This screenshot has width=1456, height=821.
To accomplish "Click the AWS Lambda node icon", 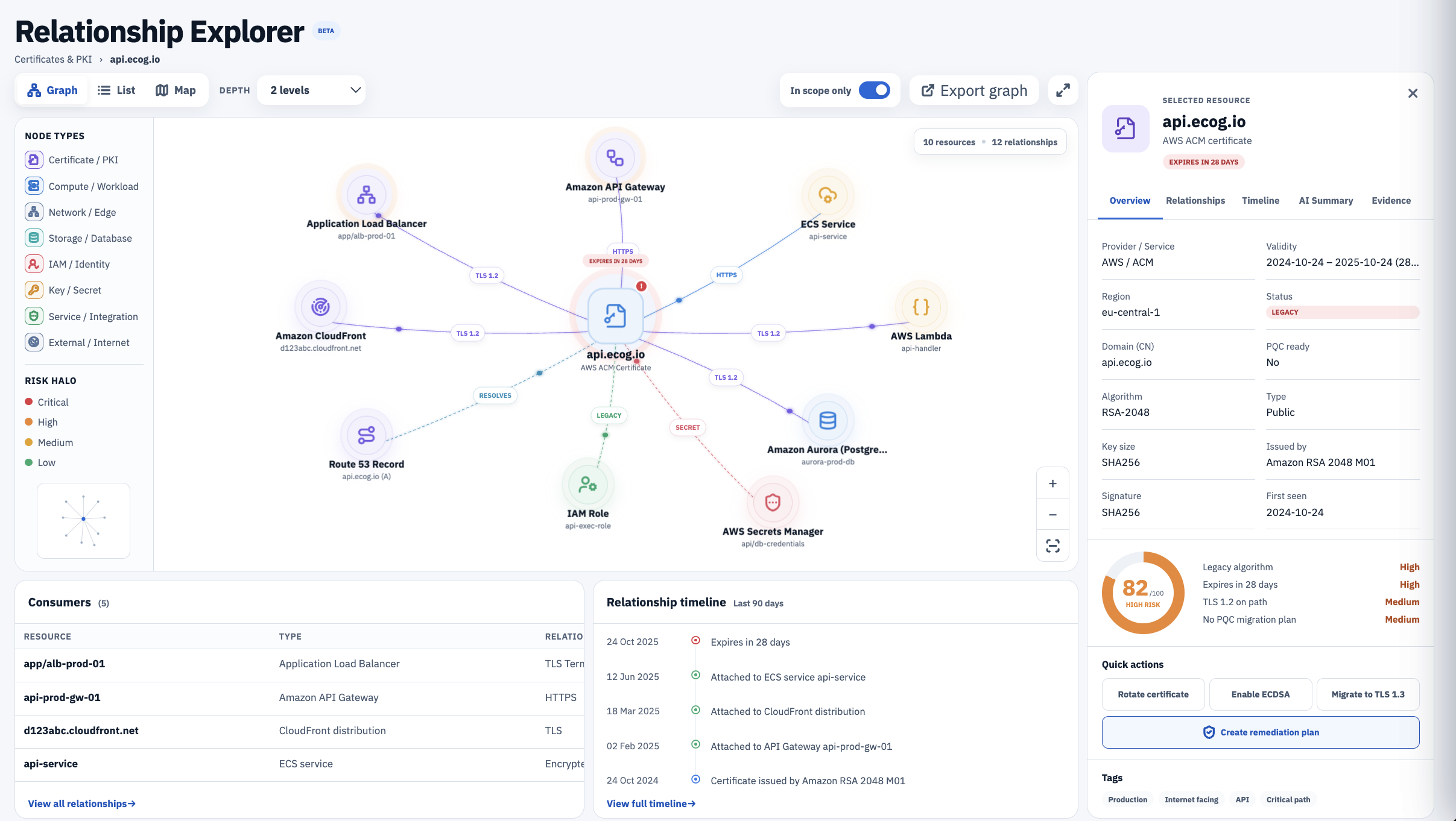I will (x=921, y=307).
